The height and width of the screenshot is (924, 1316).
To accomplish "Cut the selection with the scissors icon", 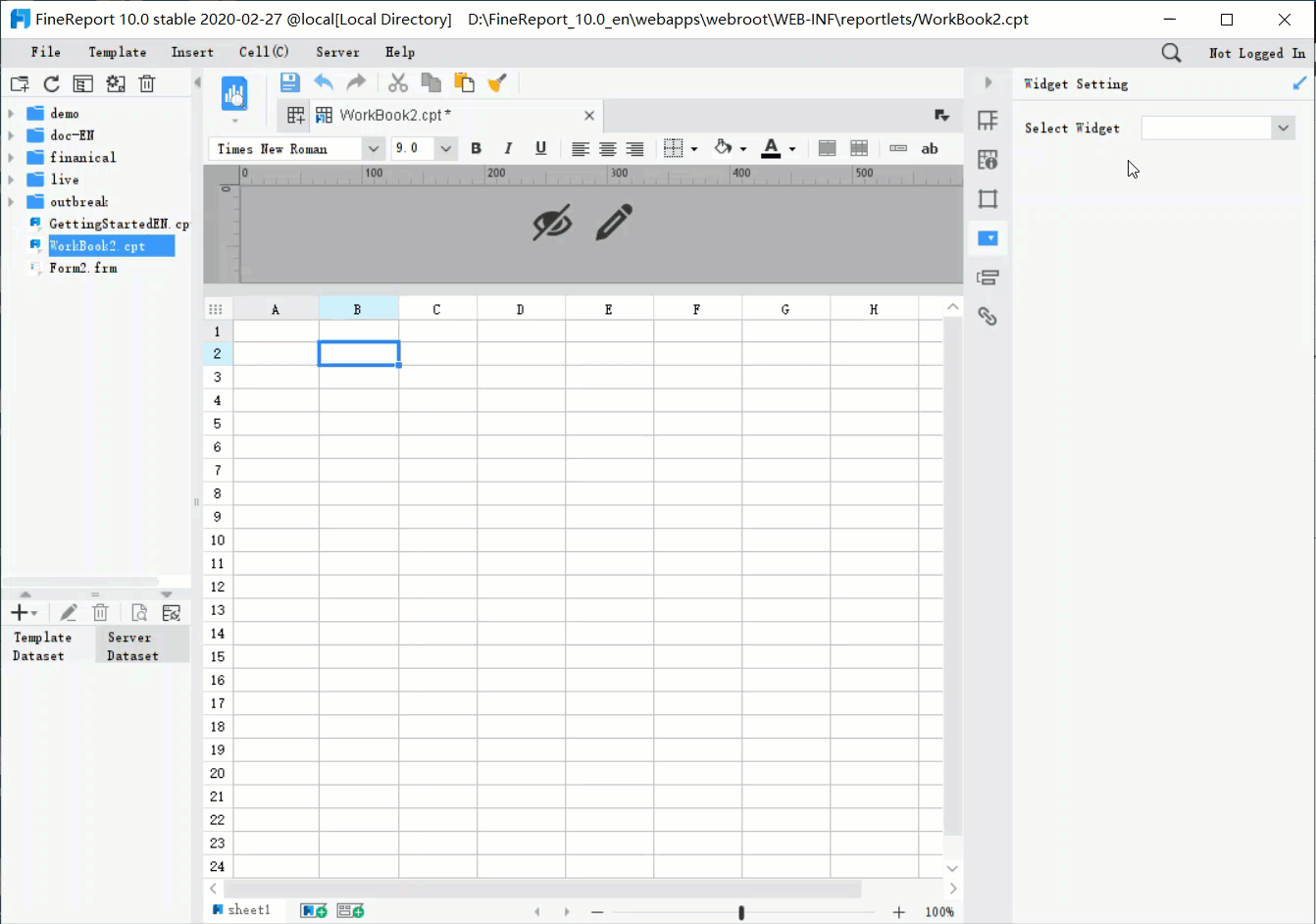I will pyautogui.click(x=397, y=82).
